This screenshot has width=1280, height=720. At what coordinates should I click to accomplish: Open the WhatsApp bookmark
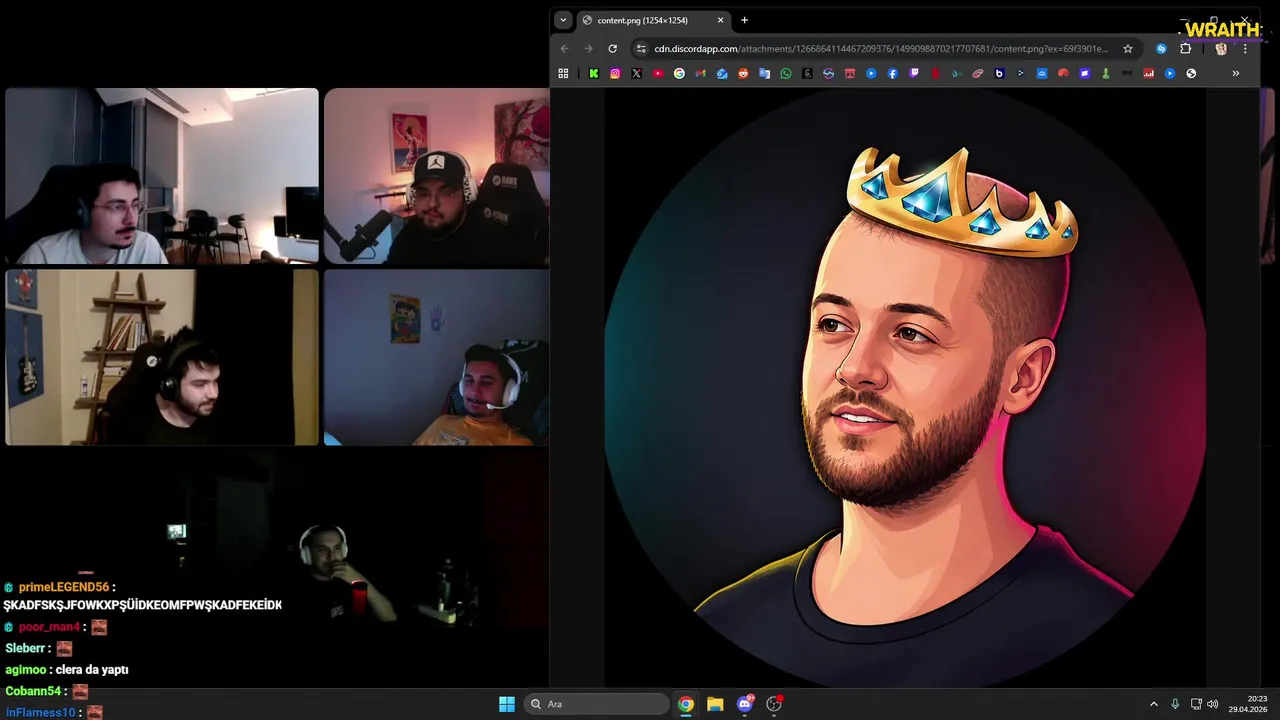coord(786,73)
